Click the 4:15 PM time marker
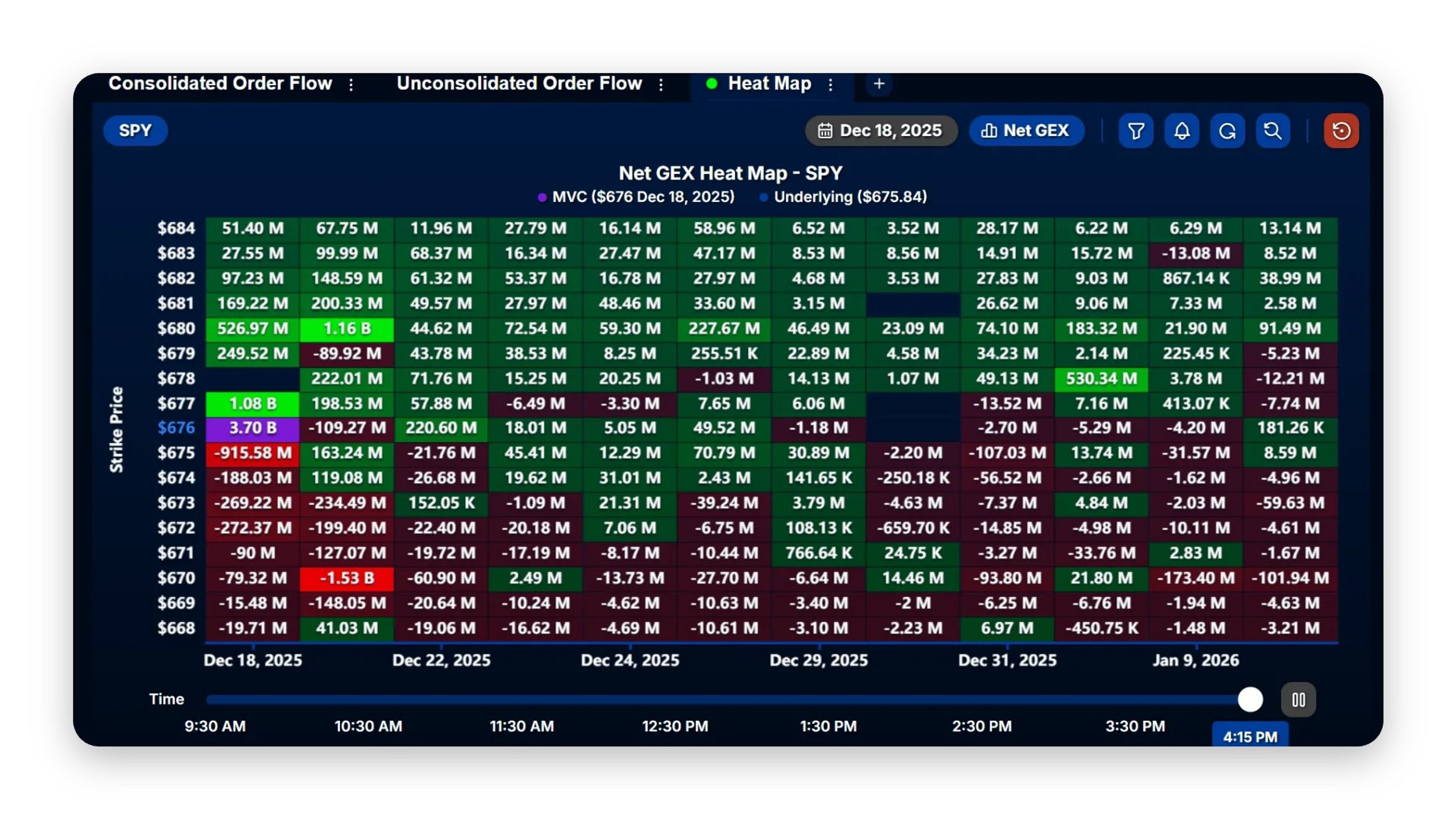1456x819 pixels. [1250, 736]
